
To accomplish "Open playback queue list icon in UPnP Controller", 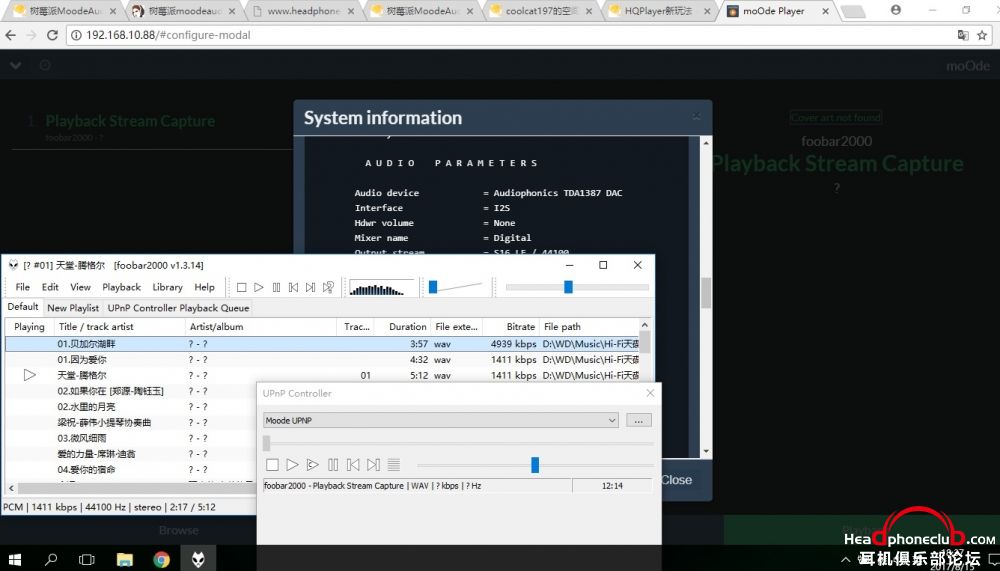I will [x=394, y=465].
